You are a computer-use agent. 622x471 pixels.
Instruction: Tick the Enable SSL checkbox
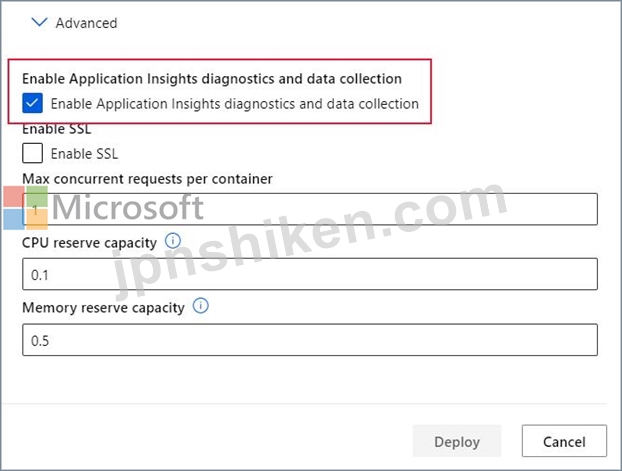pos(33,153)
